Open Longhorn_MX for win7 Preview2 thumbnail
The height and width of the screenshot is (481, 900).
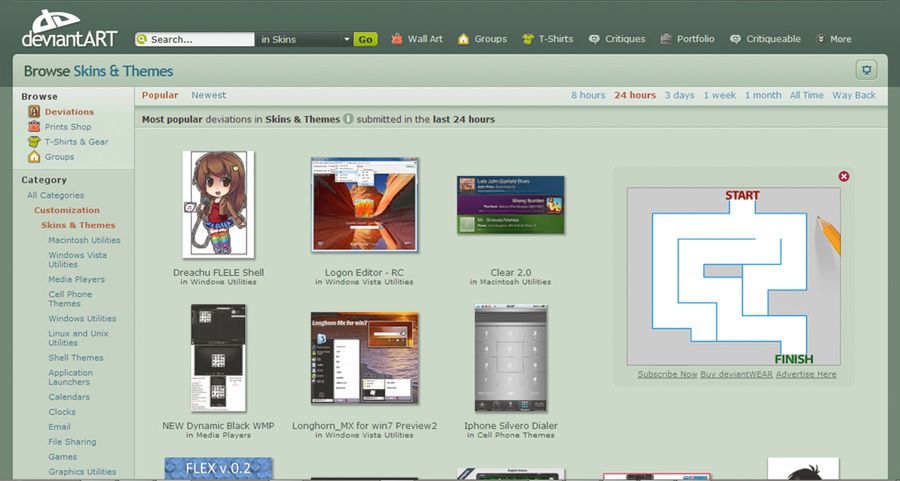click(x=364, y=358)
